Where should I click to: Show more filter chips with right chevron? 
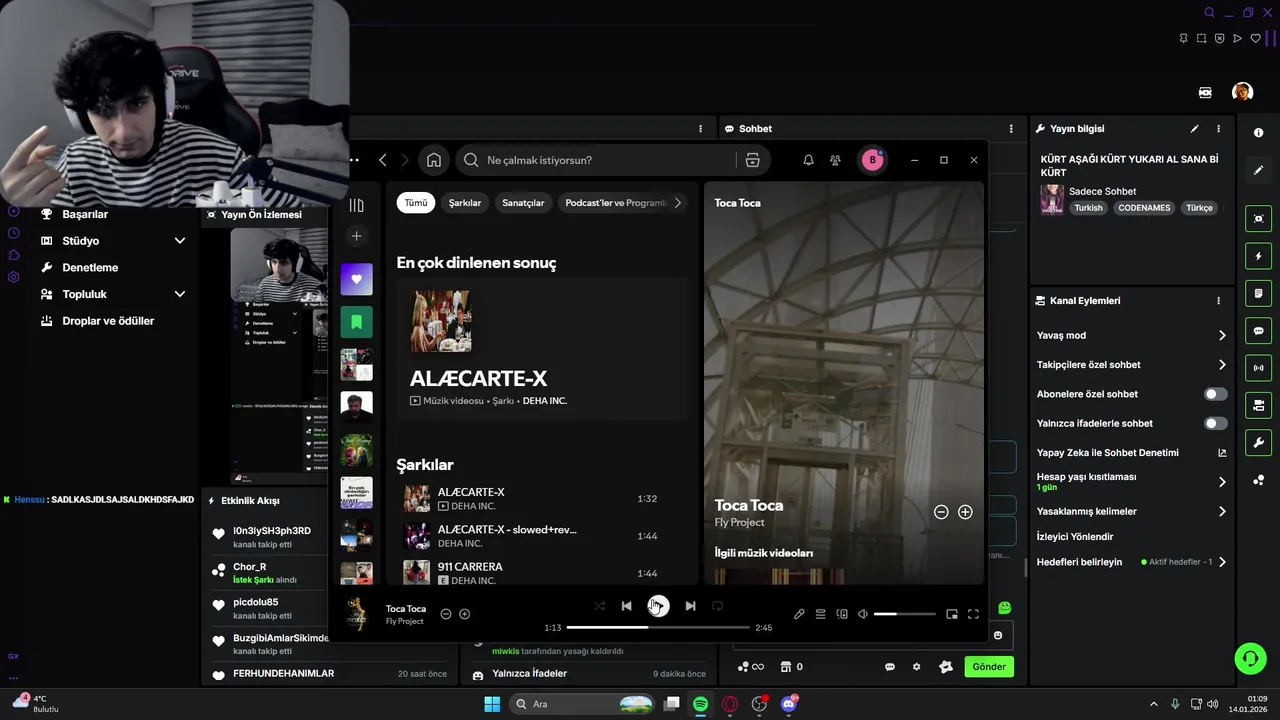(677, 203)
